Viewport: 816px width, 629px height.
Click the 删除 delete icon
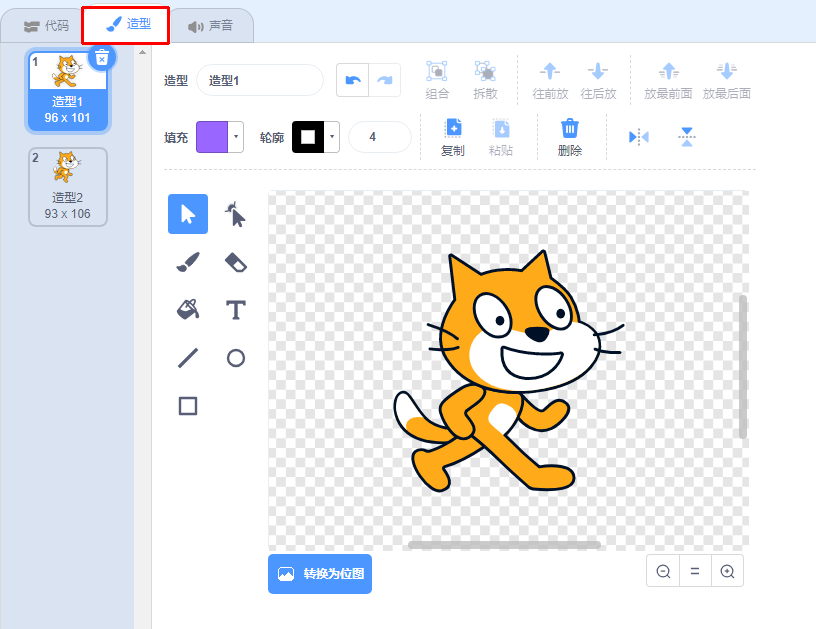(x=570, y=128)
